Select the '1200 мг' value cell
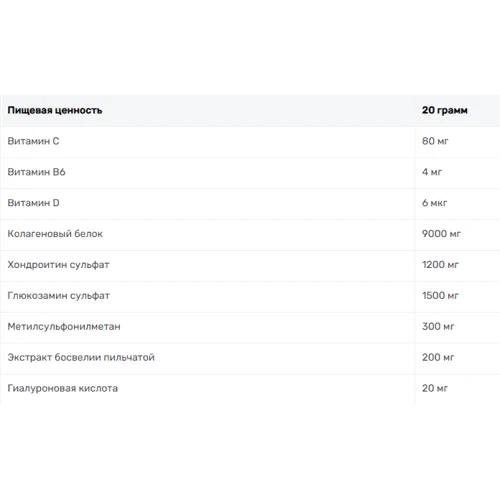Screen dimensions: 500x500 coord(440,265)
